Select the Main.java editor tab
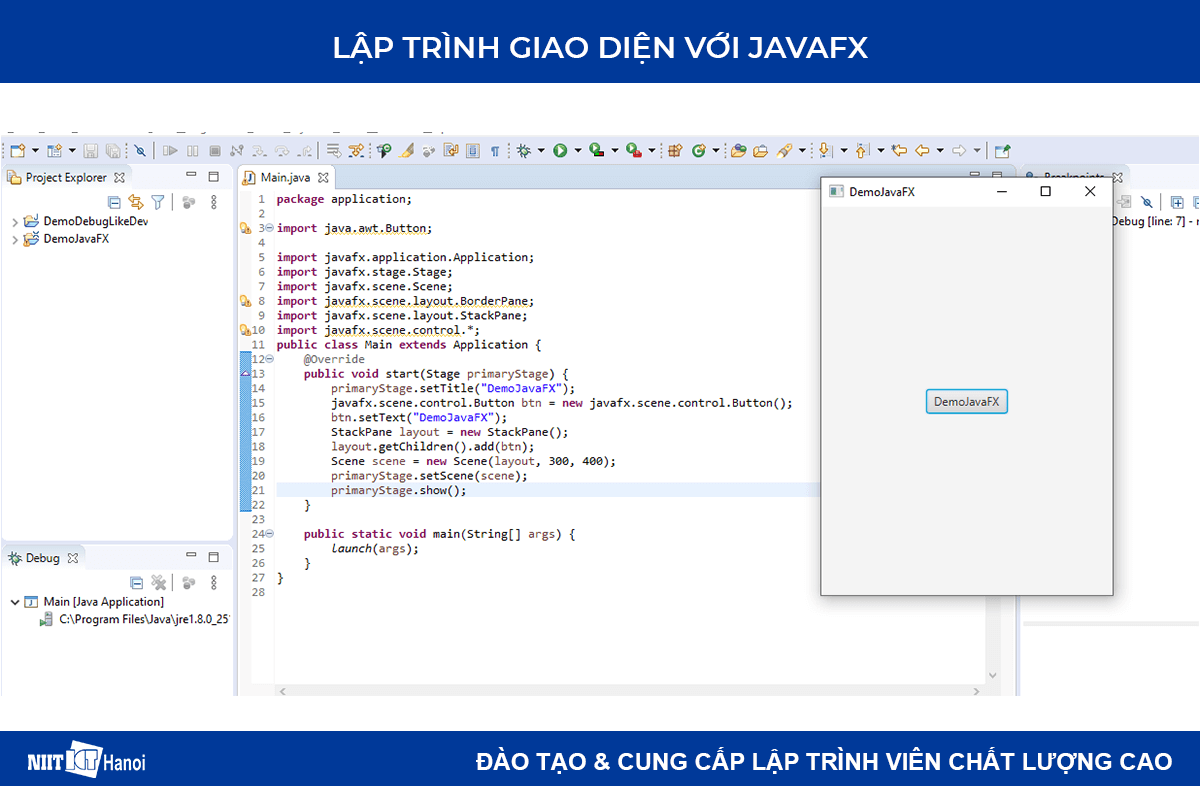Viewport: 1200px width, 786px height. coord(285,177)
